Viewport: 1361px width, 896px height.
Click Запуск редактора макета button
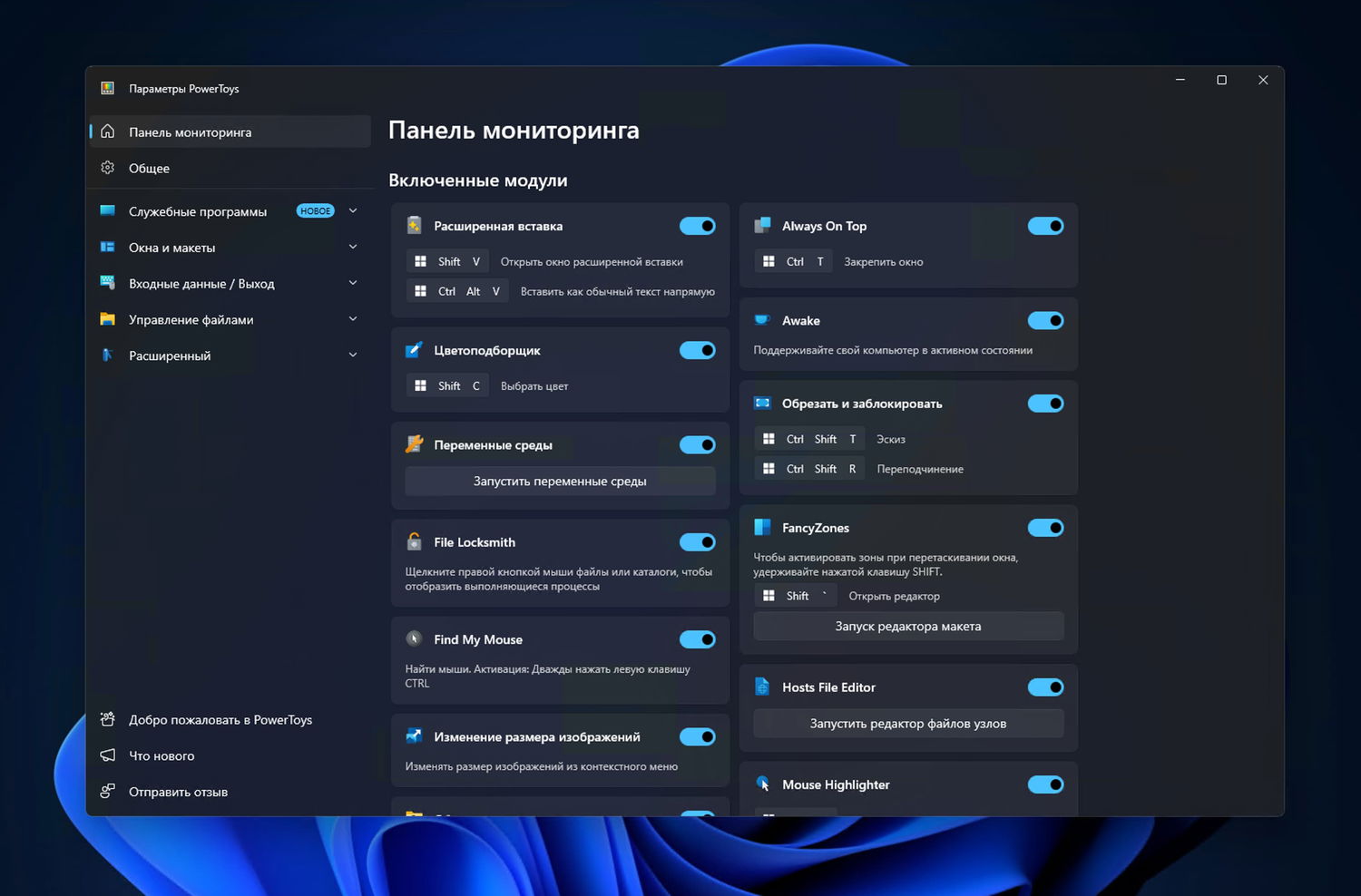point(908,626)
